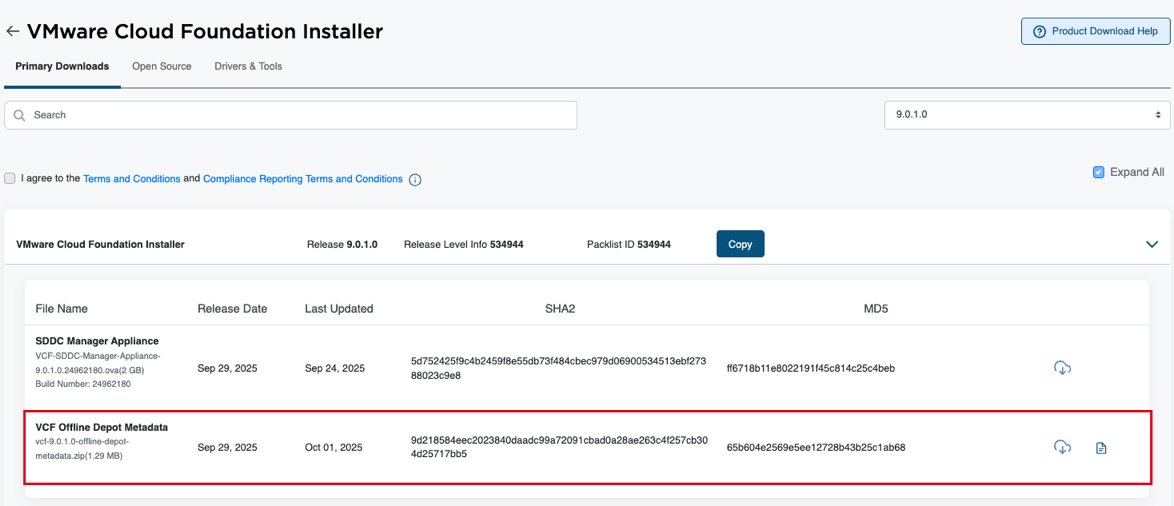The image size is (1174, 506).
Task: Click the Oct 01, 2025 last updated date
Action: coord(334,448)
